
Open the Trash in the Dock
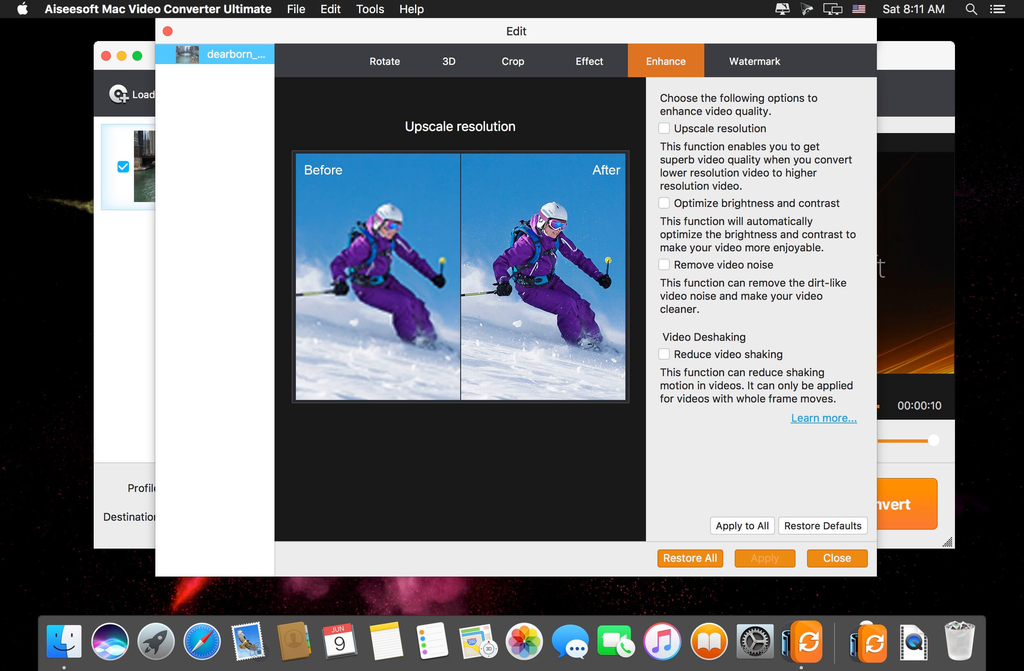tap(959, 640)
